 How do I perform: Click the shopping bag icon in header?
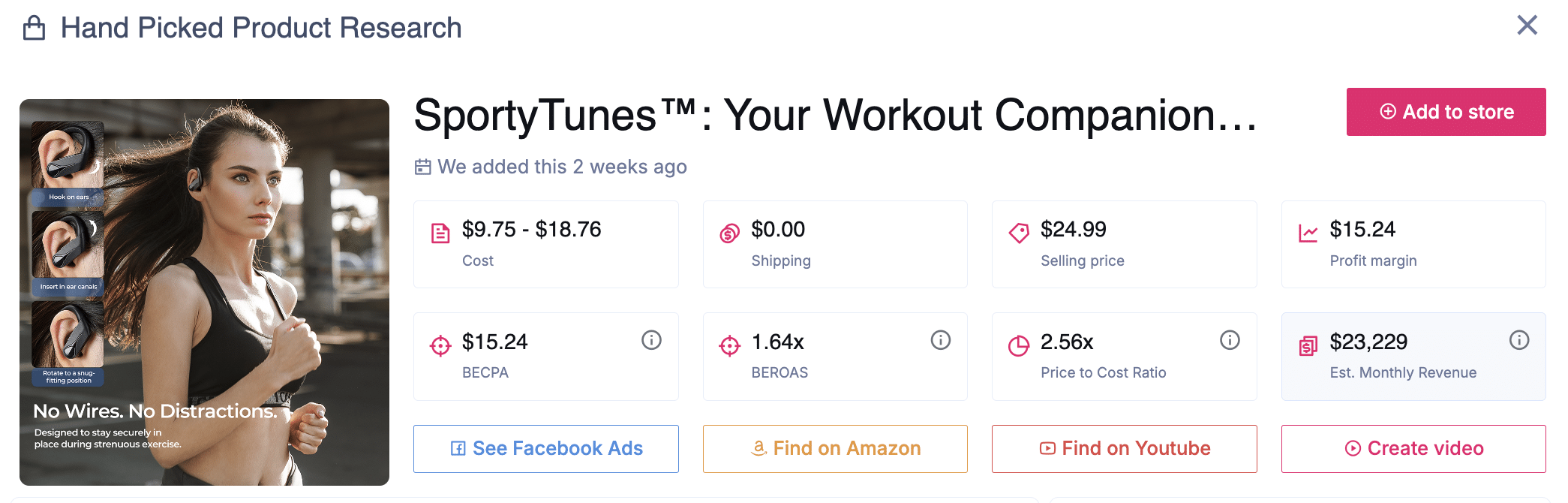pos(34,29)
